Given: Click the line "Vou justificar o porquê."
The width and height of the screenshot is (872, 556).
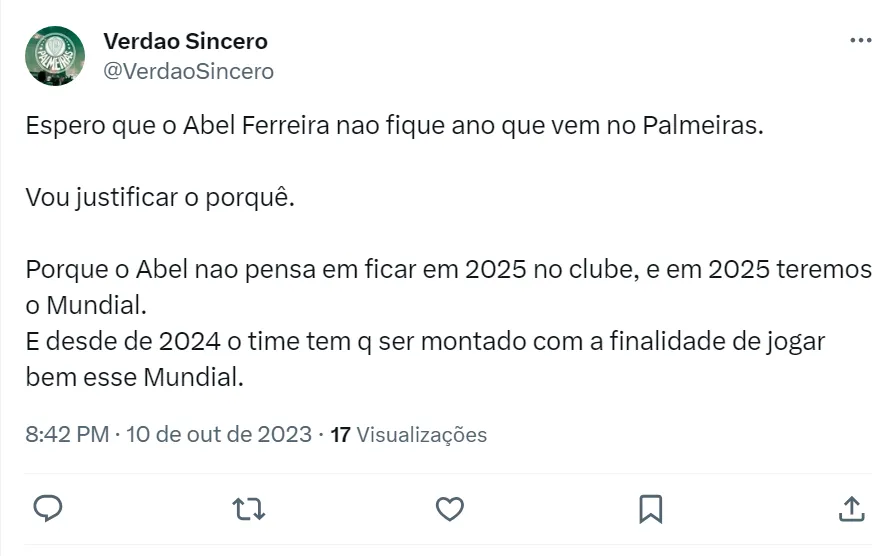Looking at the screenshot, I should (x=161, y=195).
